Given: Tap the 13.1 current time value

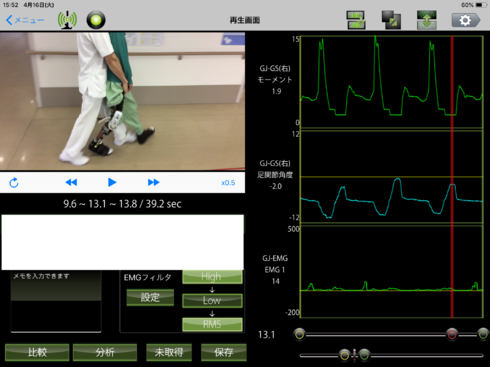Looking at the screenshot, I should tap(266, 335).
